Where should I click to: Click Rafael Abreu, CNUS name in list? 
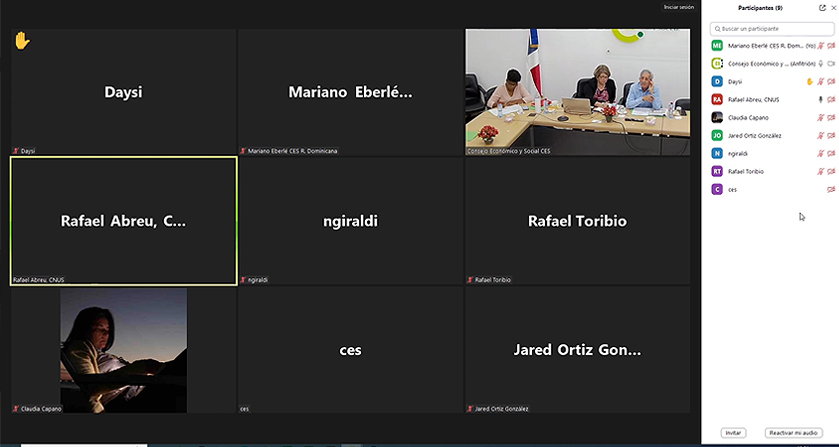[753, 100]
